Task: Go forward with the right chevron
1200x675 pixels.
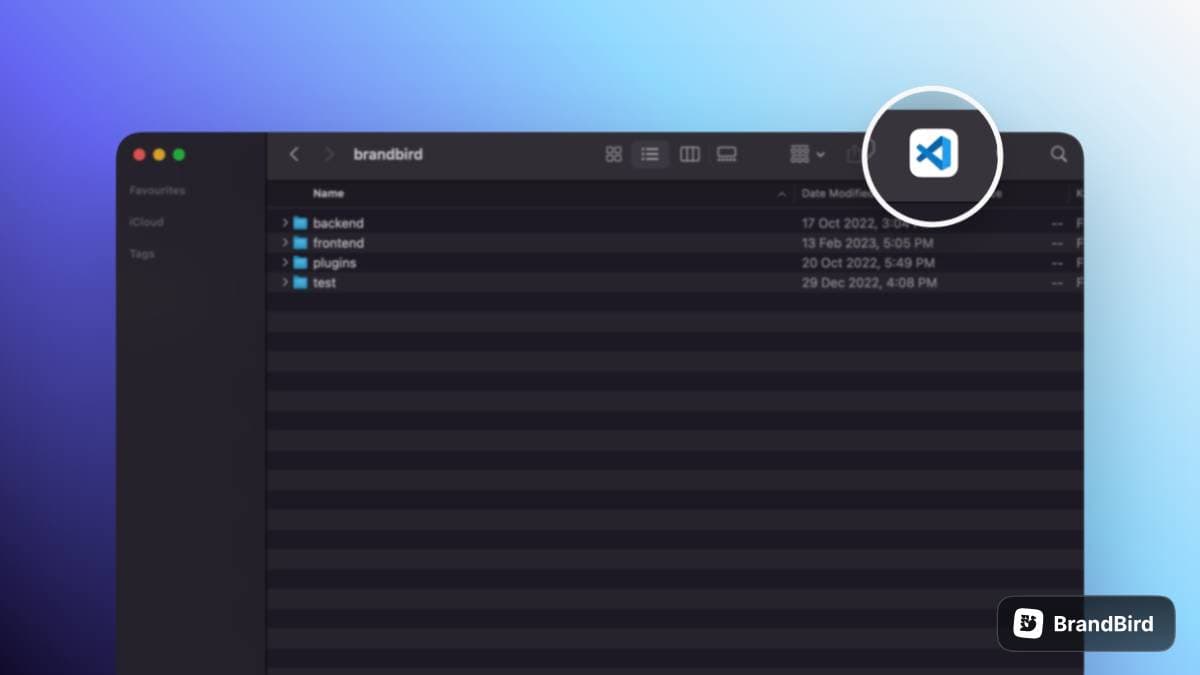Action: click(328, 154)
